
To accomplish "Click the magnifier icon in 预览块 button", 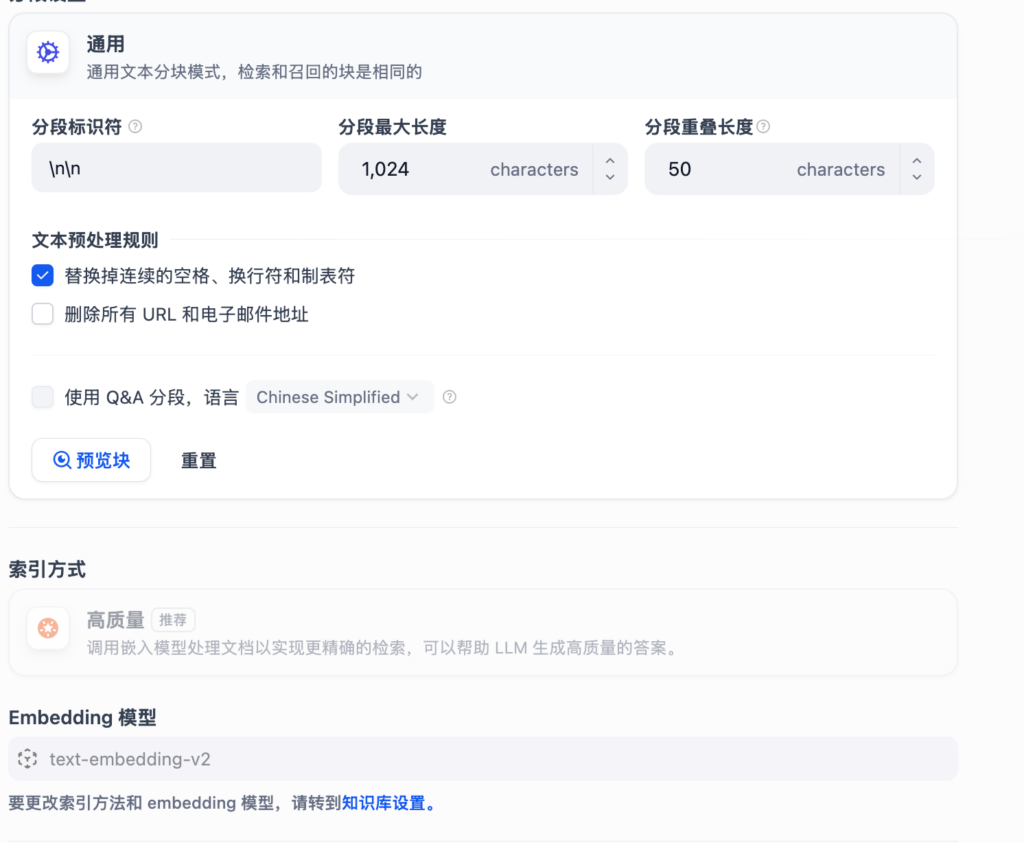I will 61,460.
